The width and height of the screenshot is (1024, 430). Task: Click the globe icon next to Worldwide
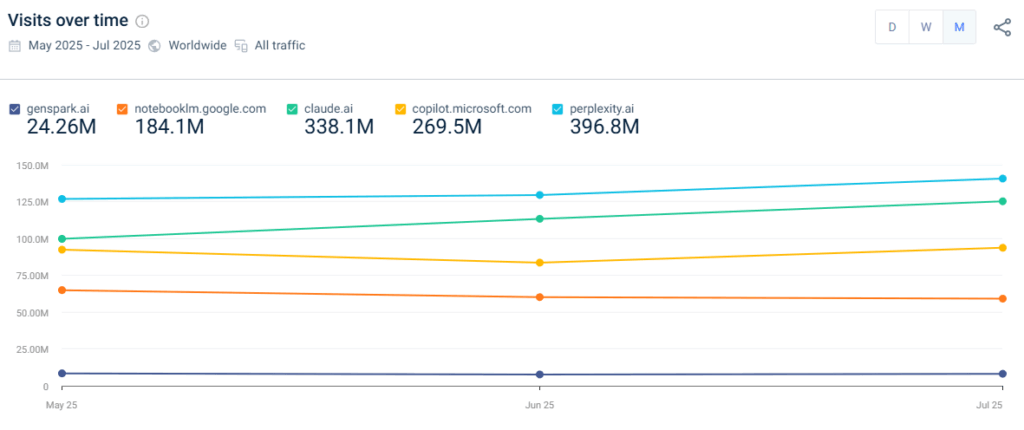(155, 46)
